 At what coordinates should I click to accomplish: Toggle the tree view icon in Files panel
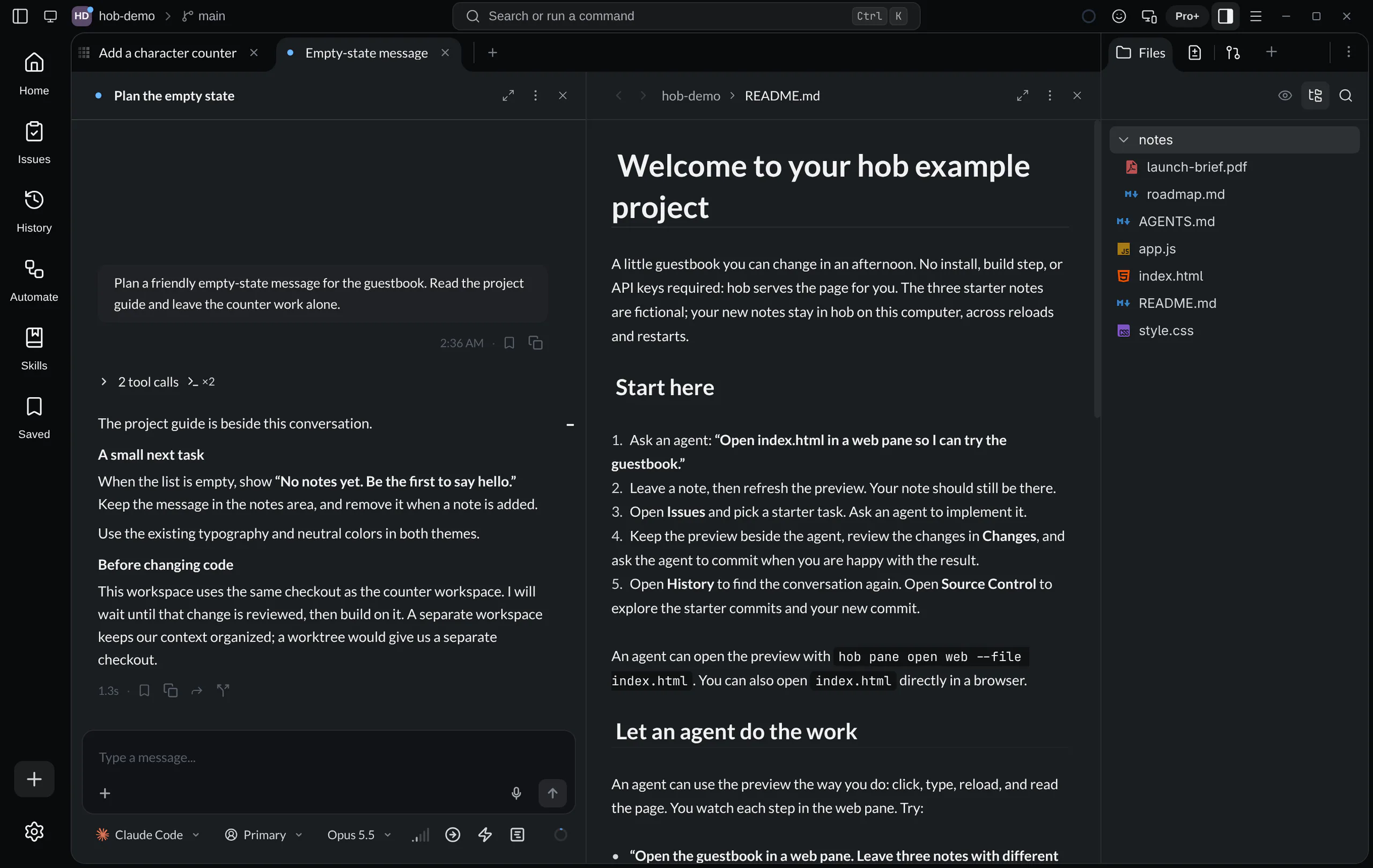click(x=1315, y=95)
